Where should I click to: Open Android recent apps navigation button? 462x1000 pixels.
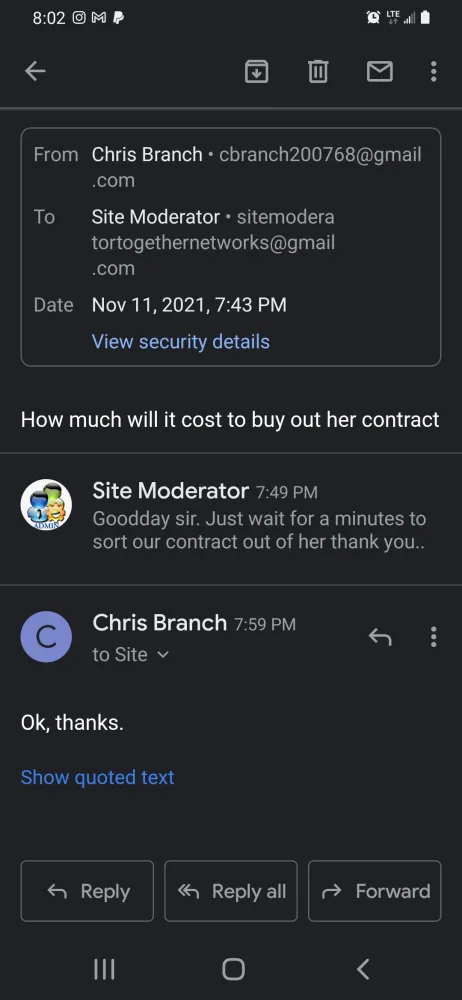(104, 969)
